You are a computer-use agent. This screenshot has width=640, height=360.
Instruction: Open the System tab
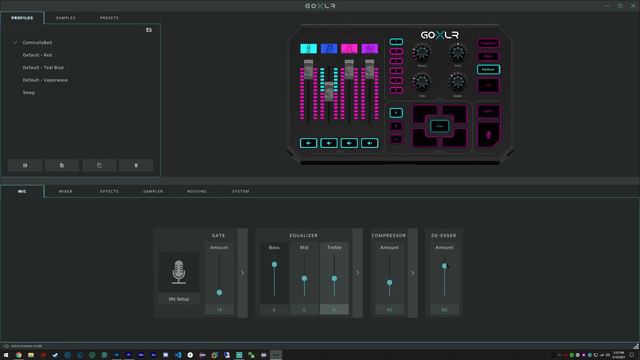coord(240,191)
